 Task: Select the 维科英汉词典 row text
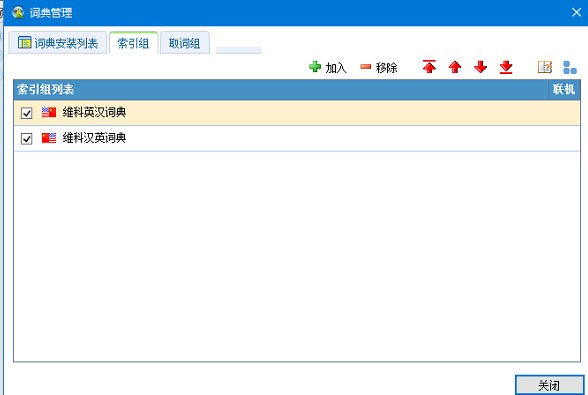pos(94,112)
